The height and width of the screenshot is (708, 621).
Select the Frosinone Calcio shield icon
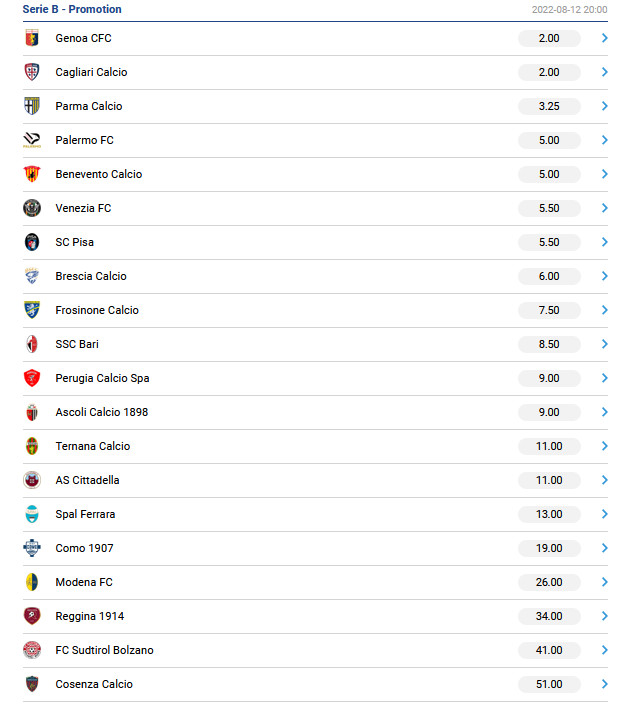[x=32, y=310]
